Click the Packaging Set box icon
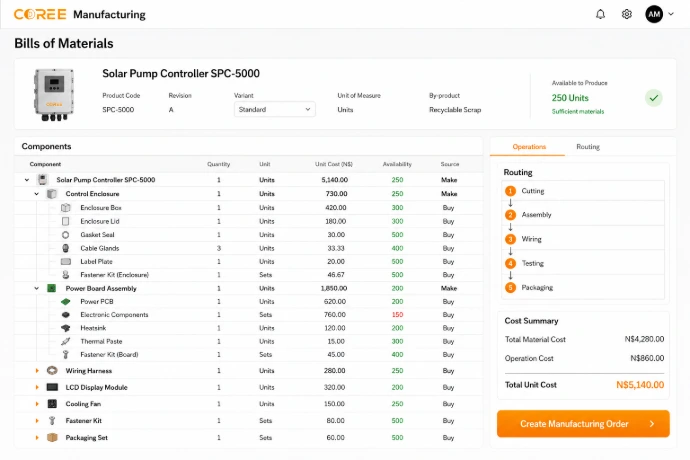Screen dimensions: 690x460 click(52, 438)
